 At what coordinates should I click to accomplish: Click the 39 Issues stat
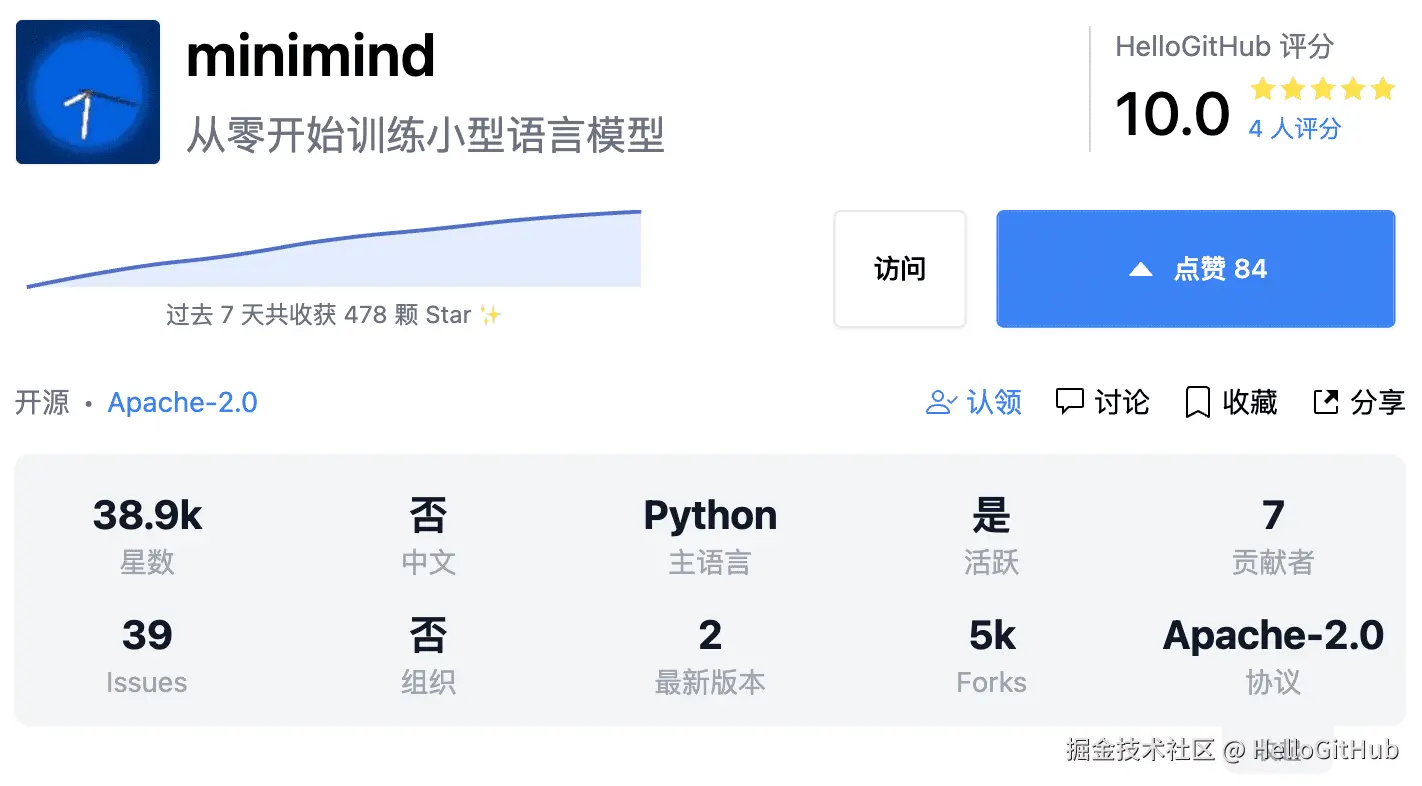pyautogui.click(x=147, y=636)
